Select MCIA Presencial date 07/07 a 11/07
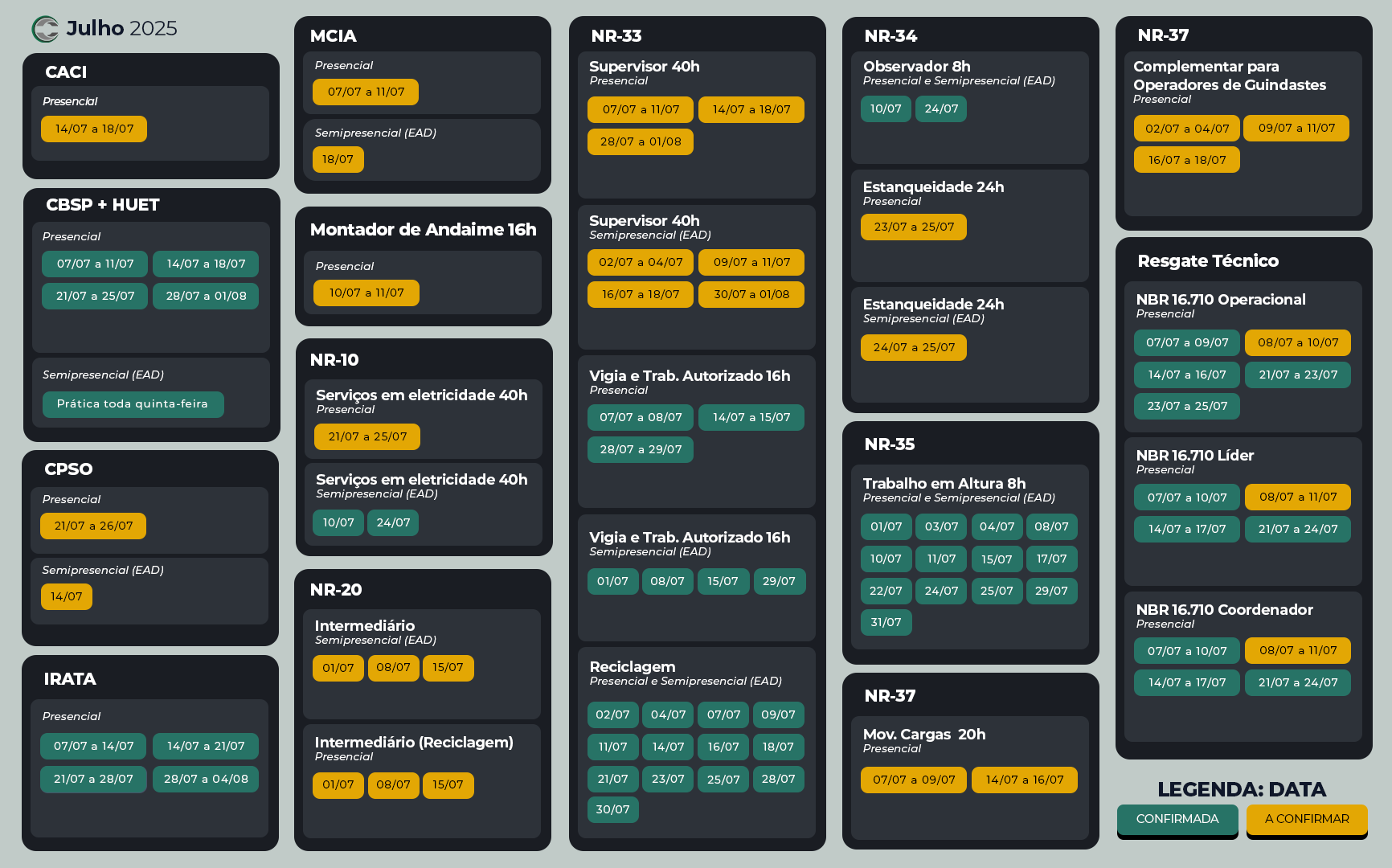This screenshot has width=1392, height=868. pyautogui.click(x=366, y=92)
